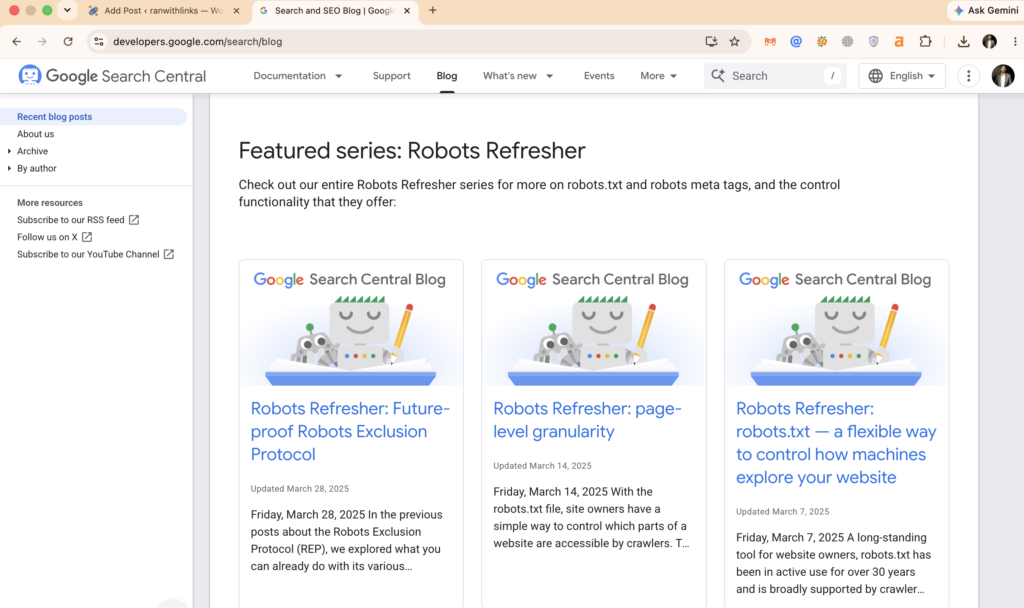The height and width of the screenshot is (608, 1024).
Task: Open the Google account avatar on site header
Action: pos(1003,76)
